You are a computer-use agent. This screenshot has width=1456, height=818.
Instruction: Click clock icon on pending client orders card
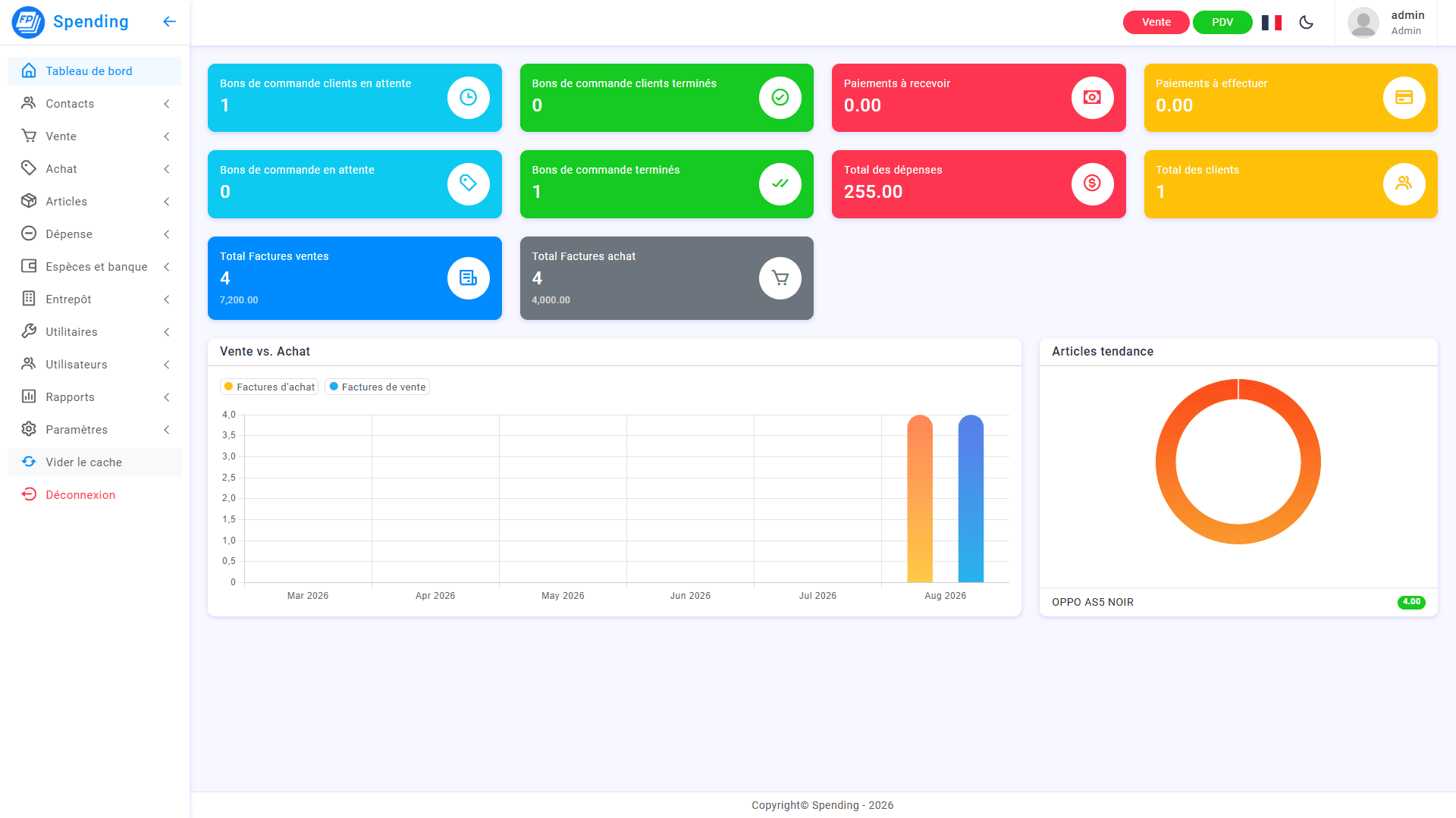pyautogui.click(x=468, y=98)
